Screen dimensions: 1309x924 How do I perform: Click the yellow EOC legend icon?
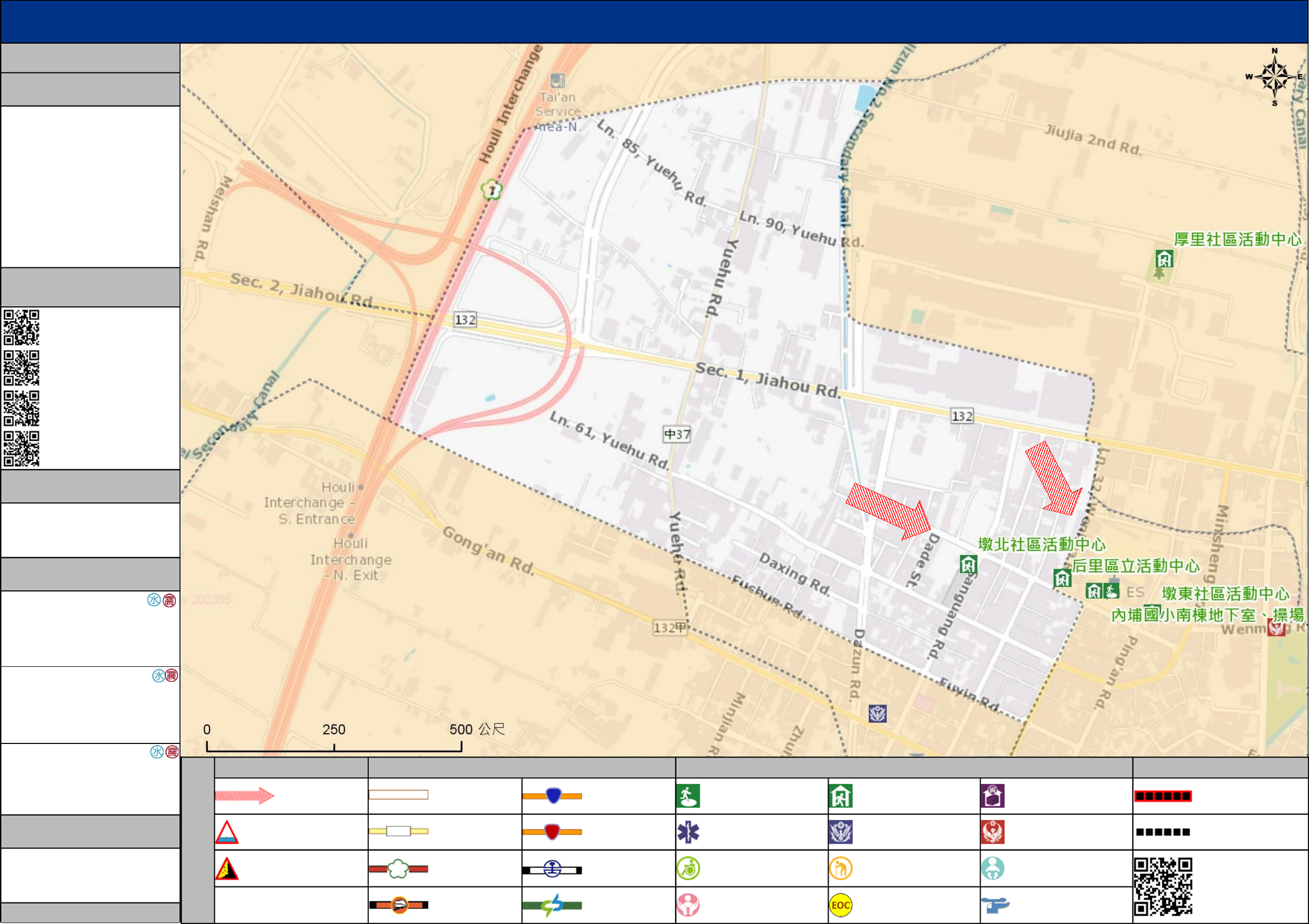click(840, 905)
